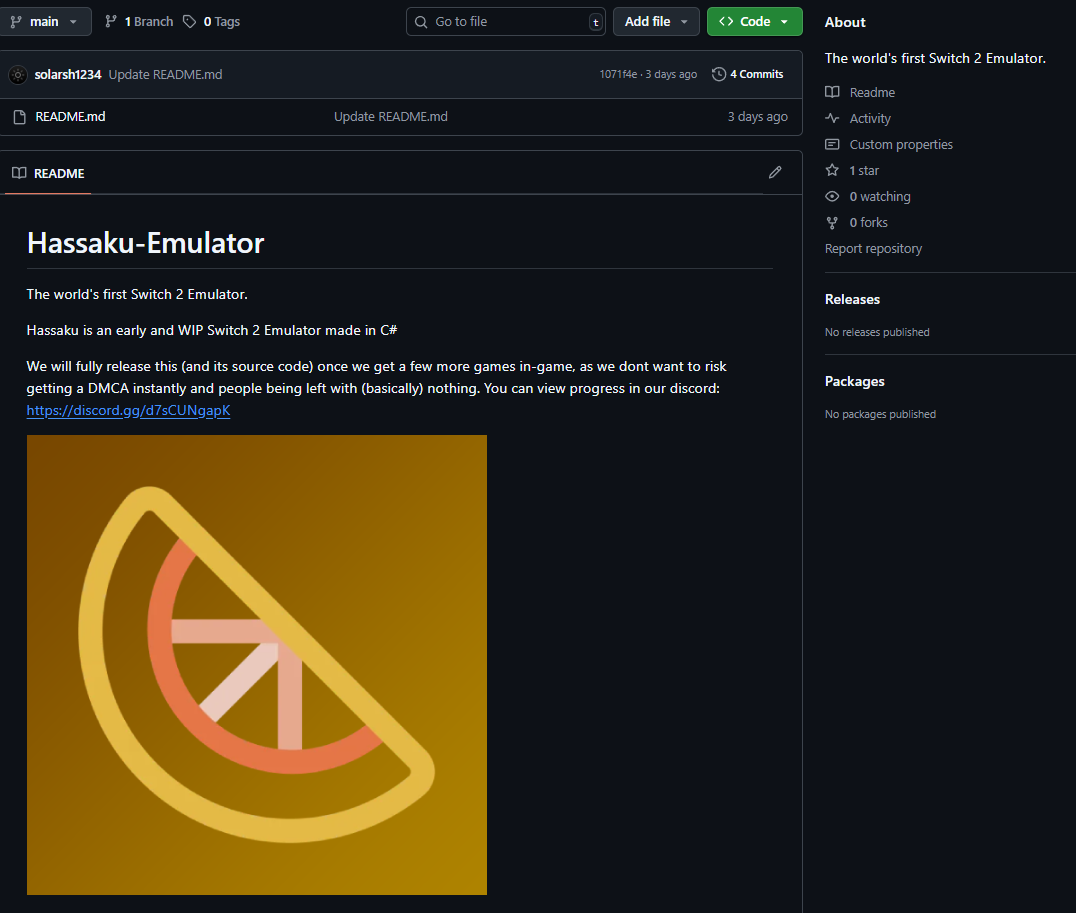This screenshot has height=913, width=1076.
Task: Click the branch icon on main button
Action: click(x=16, y=21)
